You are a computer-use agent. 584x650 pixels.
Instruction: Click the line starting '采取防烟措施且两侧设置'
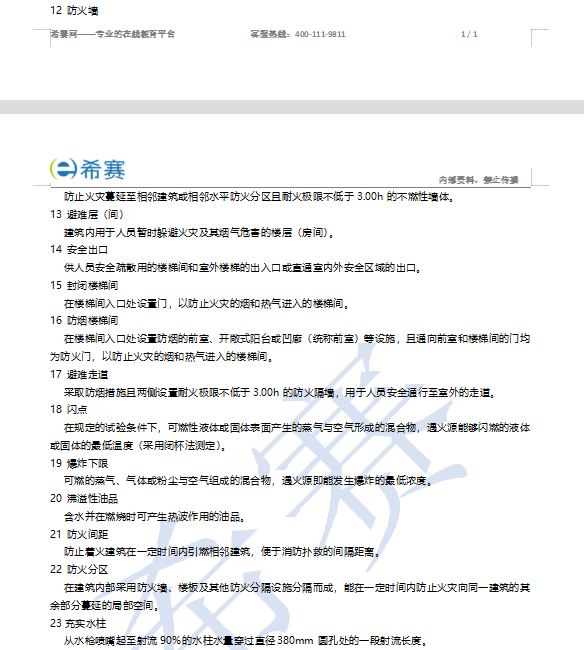click(x=280, y=392)
